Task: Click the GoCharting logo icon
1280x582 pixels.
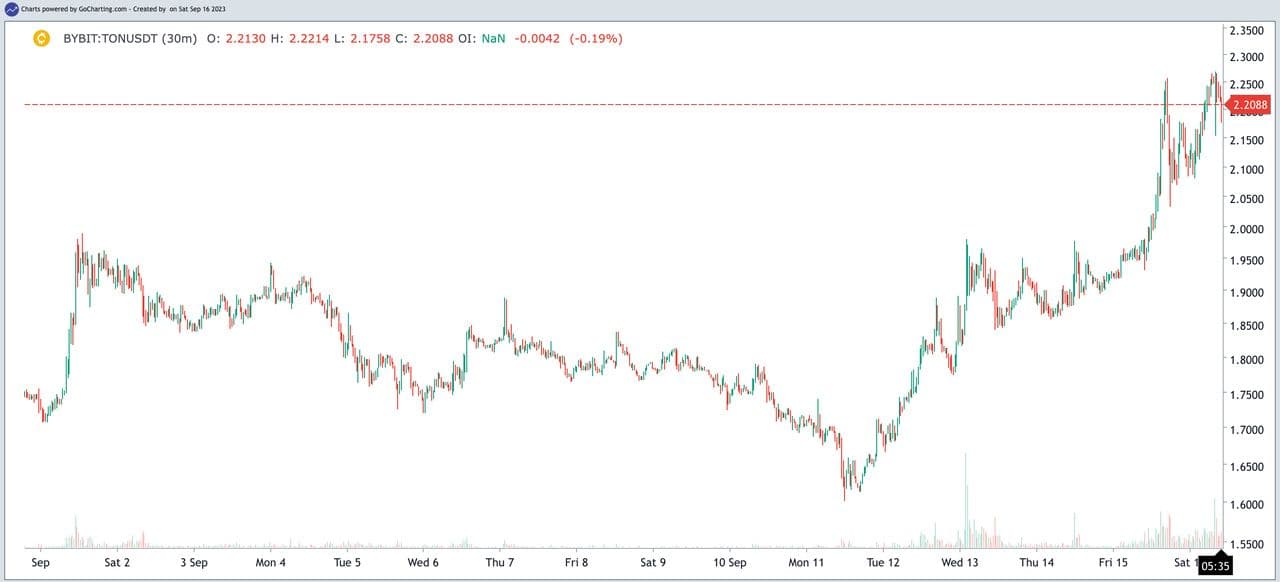Action: click(x=11, y=8)
